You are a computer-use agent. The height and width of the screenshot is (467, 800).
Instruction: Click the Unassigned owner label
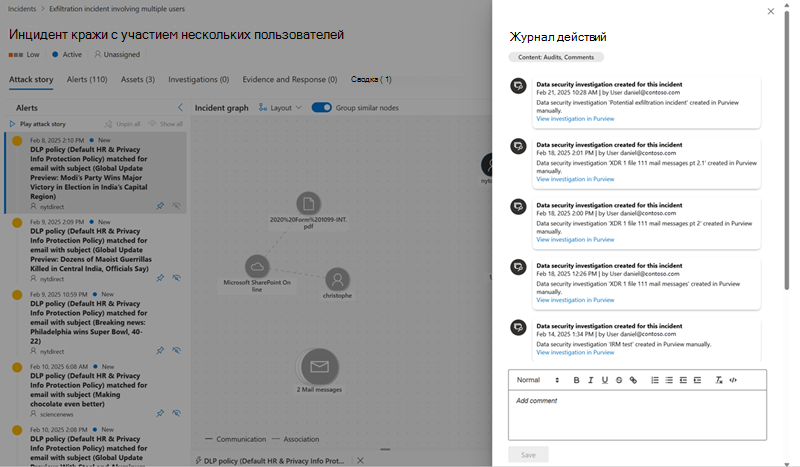pos(117,55)
